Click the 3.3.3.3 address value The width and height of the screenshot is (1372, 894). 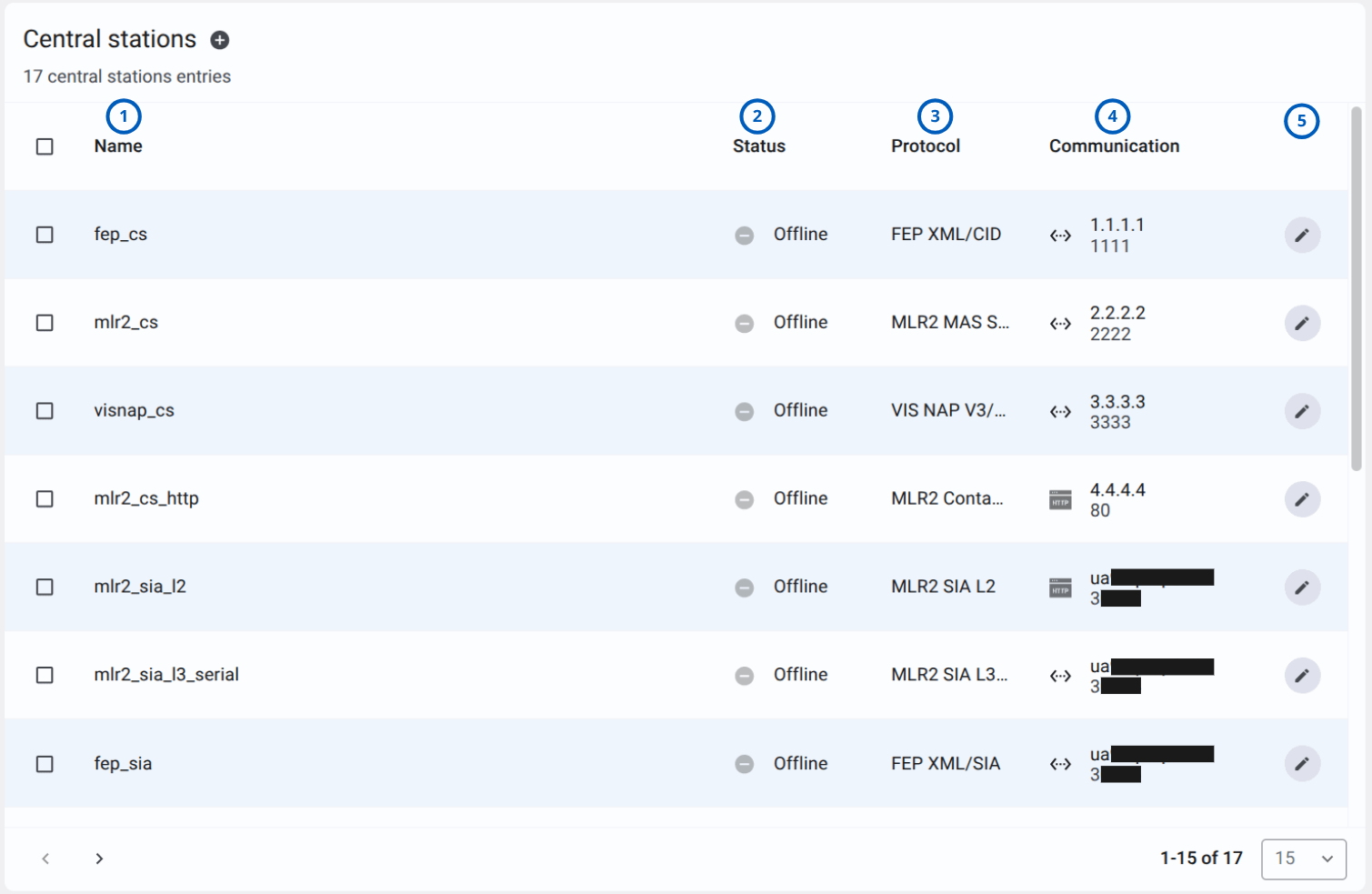coord(1117,402)
